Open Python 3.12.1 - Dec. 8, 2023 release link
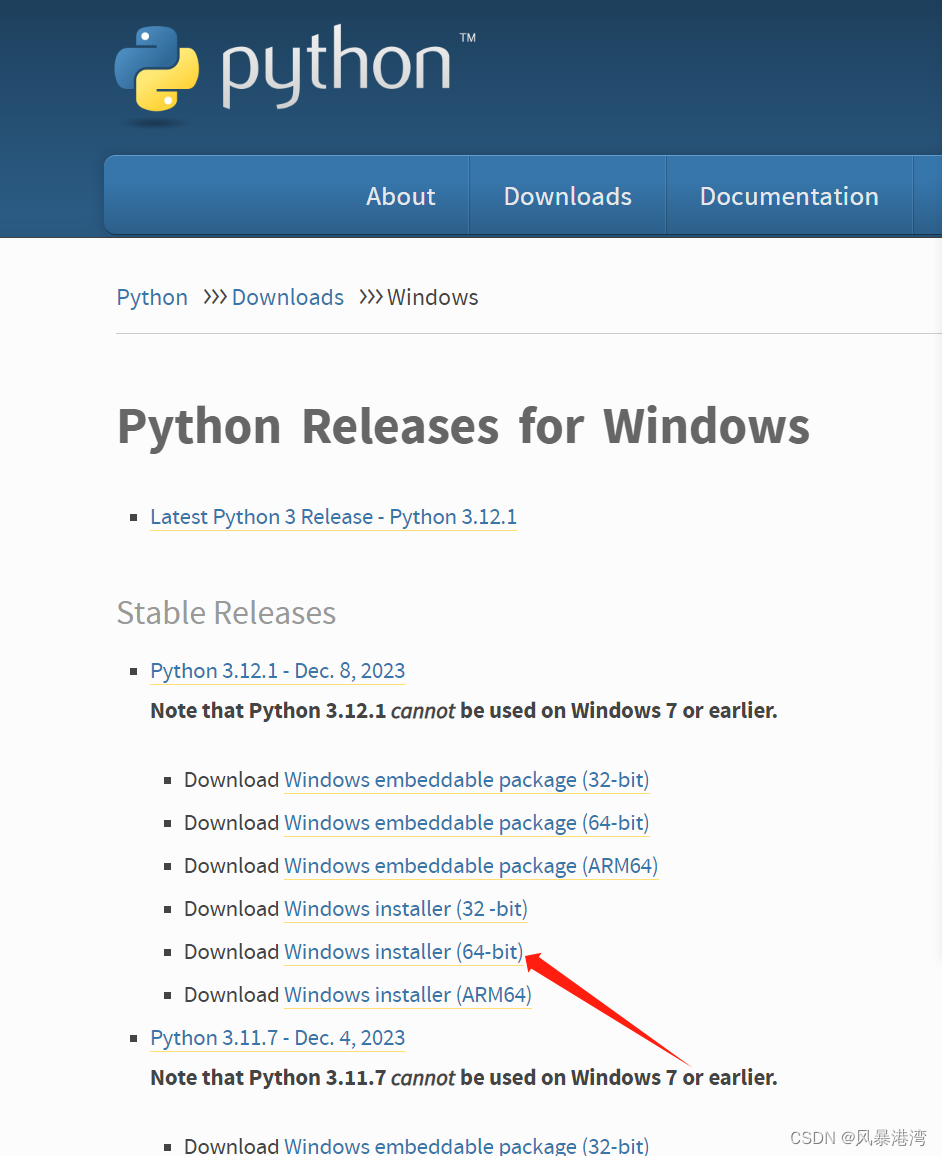Image resolution: width=942 pixels, height=1156 pixels. pyautogui.click(x=278, y=671)
